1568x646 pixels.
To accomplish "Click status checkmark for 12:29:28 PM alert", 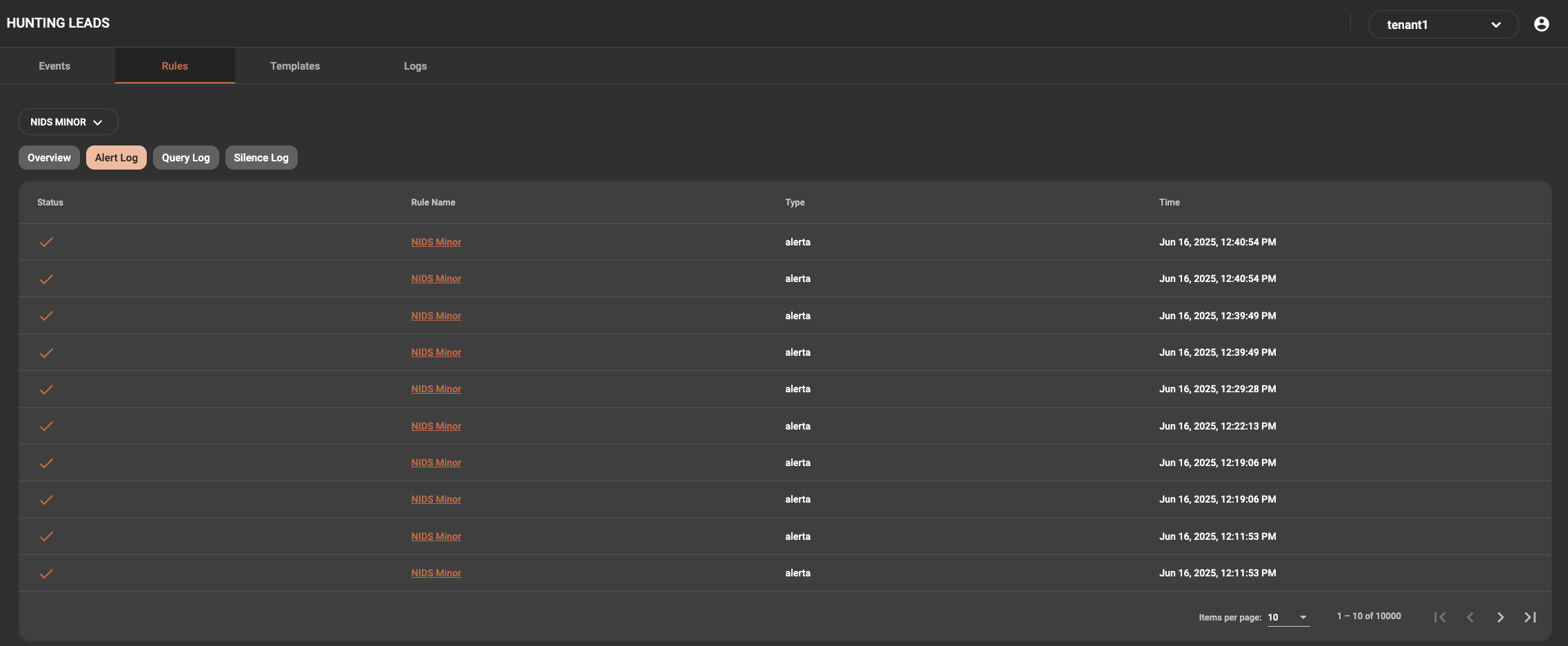I will (46, 390).
